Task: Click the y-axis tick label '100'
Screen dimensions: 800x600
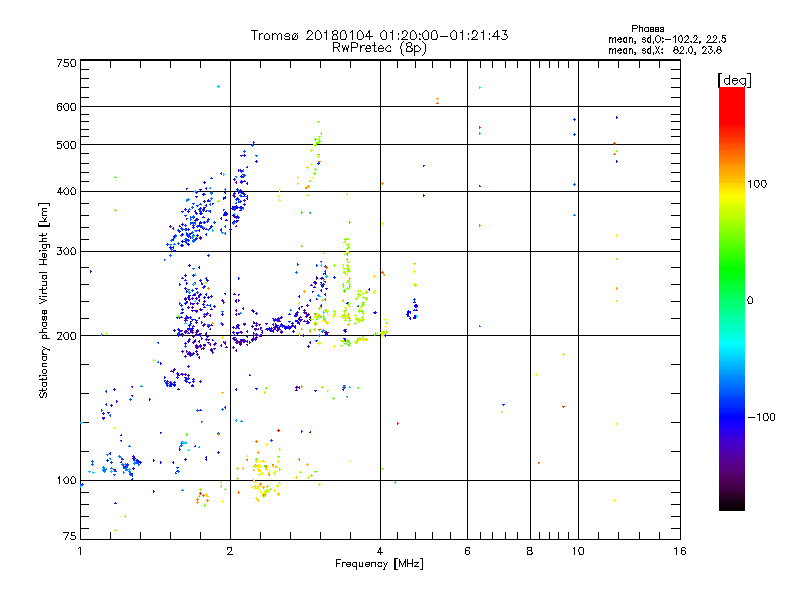Action: click(66, 480)
